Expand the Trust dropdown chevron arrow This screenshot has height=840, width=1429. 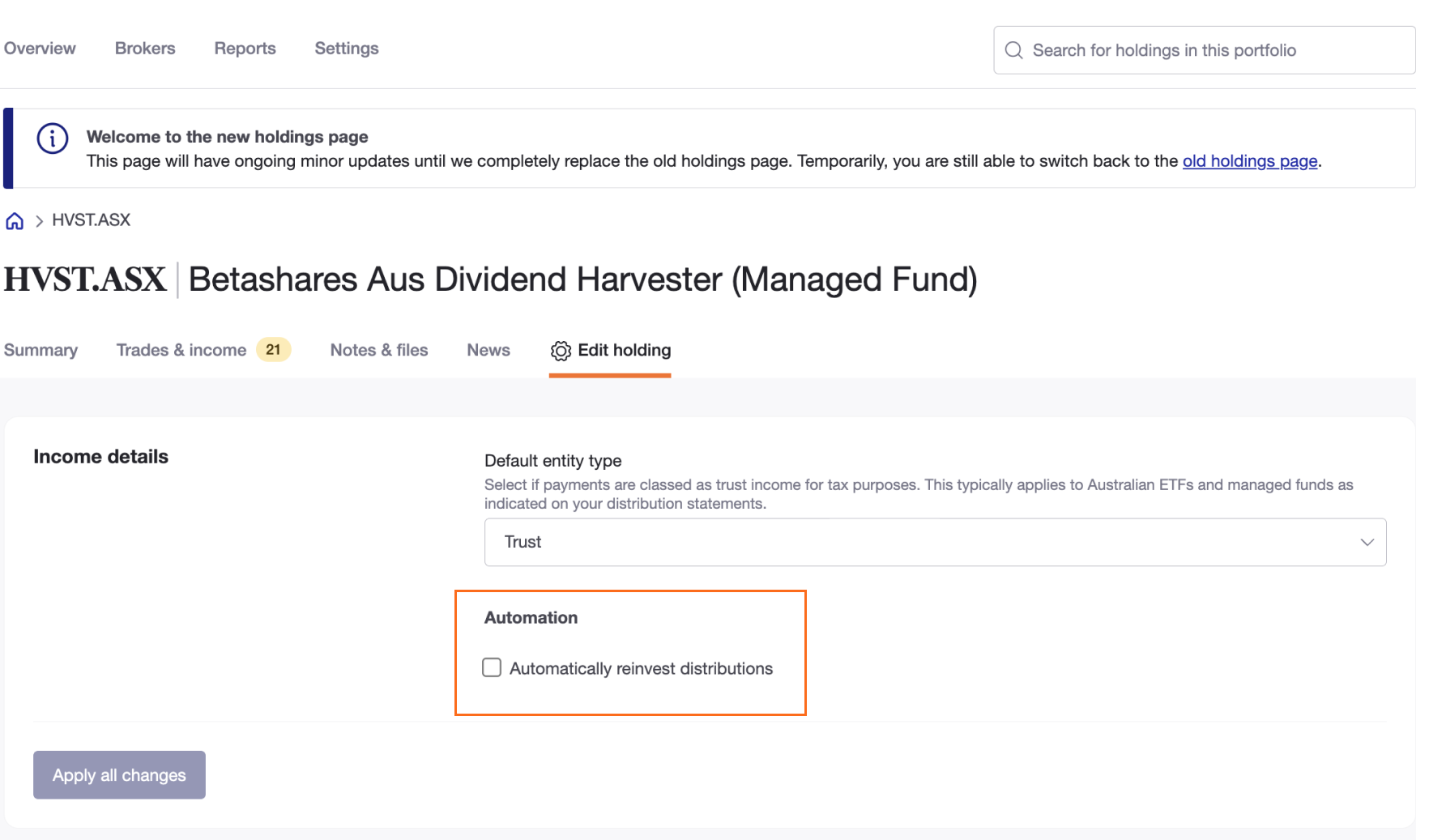click(1367, 542)
